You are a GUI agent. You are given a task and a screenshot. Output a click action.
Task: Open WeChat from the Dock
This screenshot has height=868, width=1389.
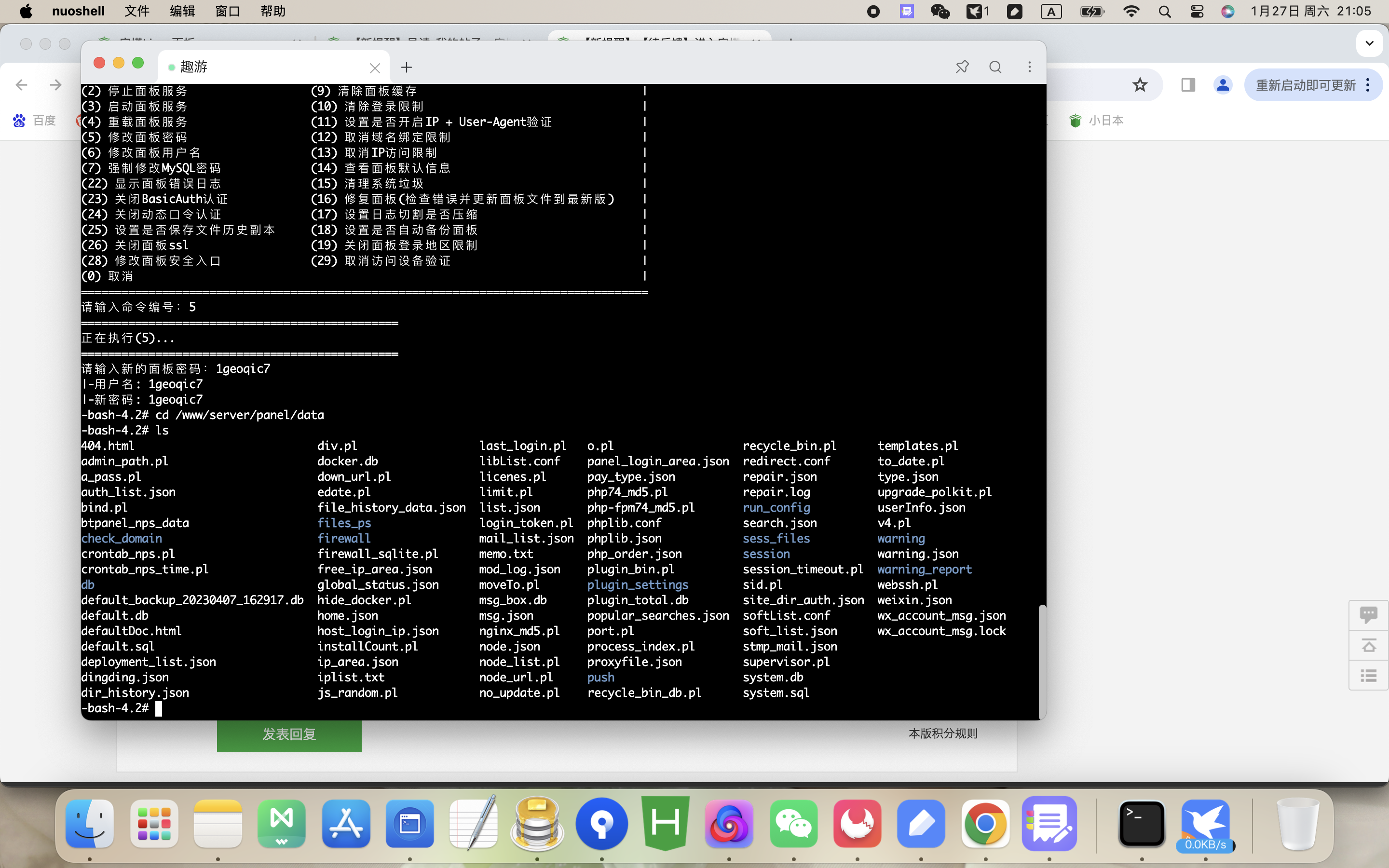coord(793,824)
